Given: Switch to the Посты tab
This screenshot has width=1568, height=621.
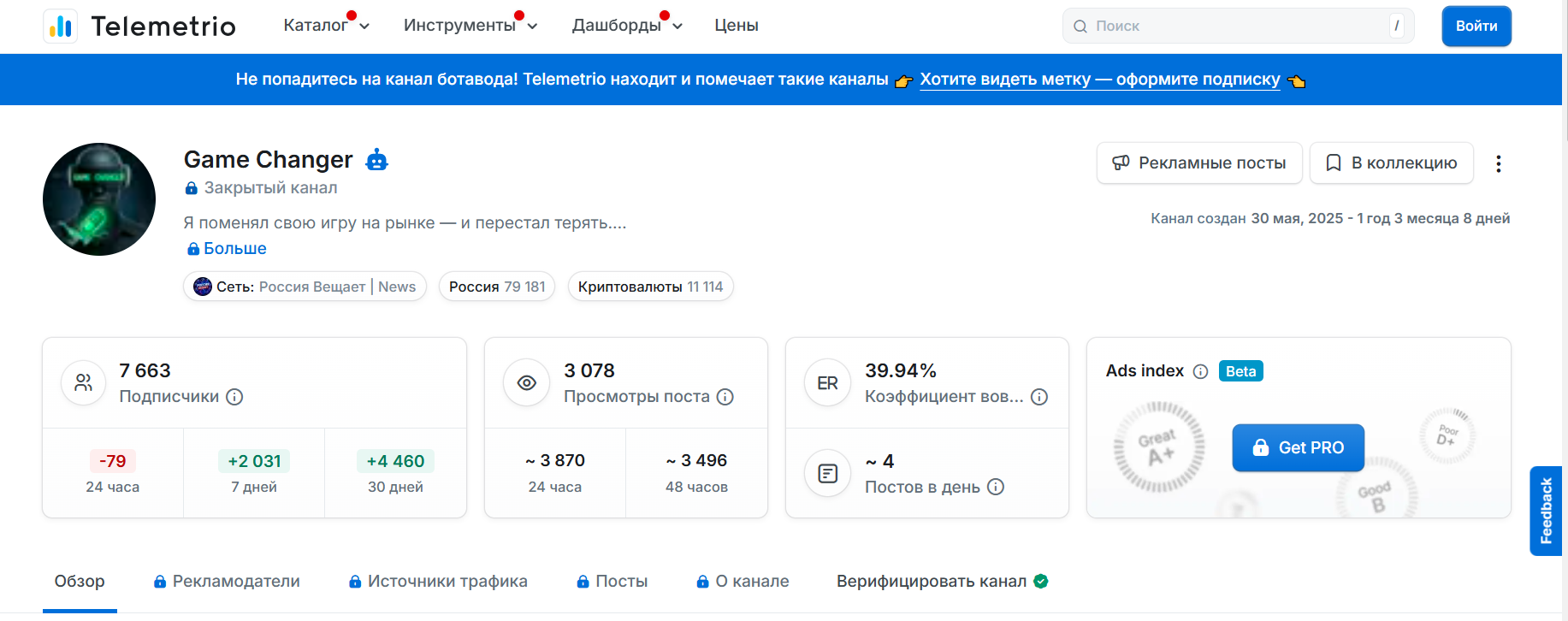Looking at the screenshot, I should [x=612, y=582].
